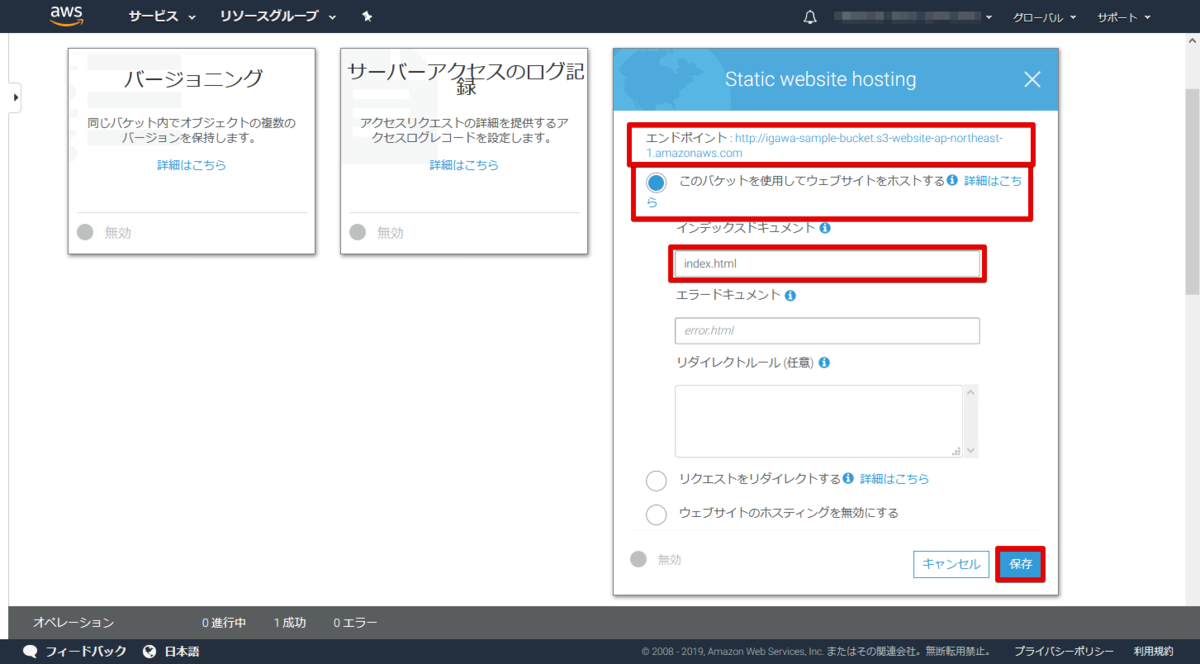Select the ウェブサイトのホスティングを無効にする radio option

point(656,515)
